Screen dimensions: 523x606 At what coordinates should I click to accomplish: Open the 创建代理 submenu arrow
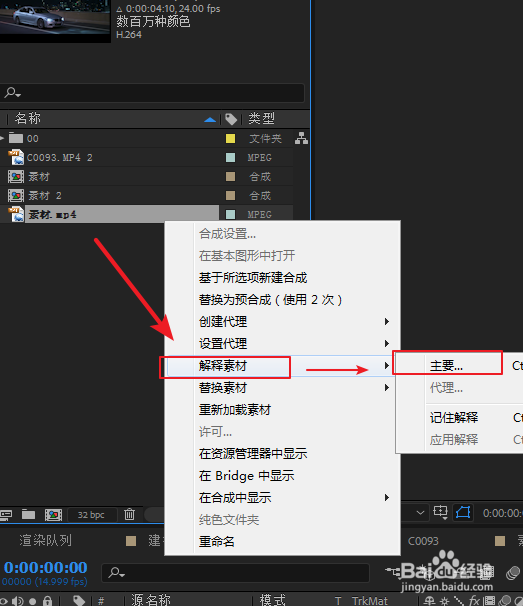click(387, 322)
